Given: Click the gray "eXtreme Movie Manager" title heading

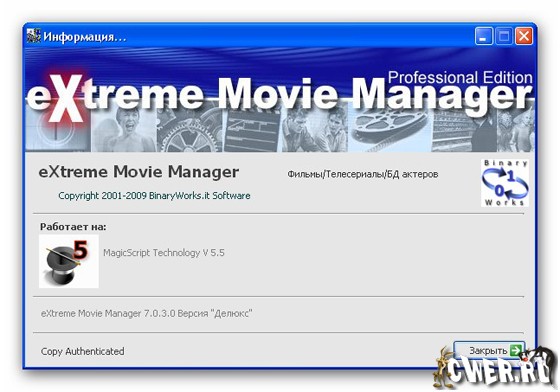Looking at the screenshot, I should [139, 172].
